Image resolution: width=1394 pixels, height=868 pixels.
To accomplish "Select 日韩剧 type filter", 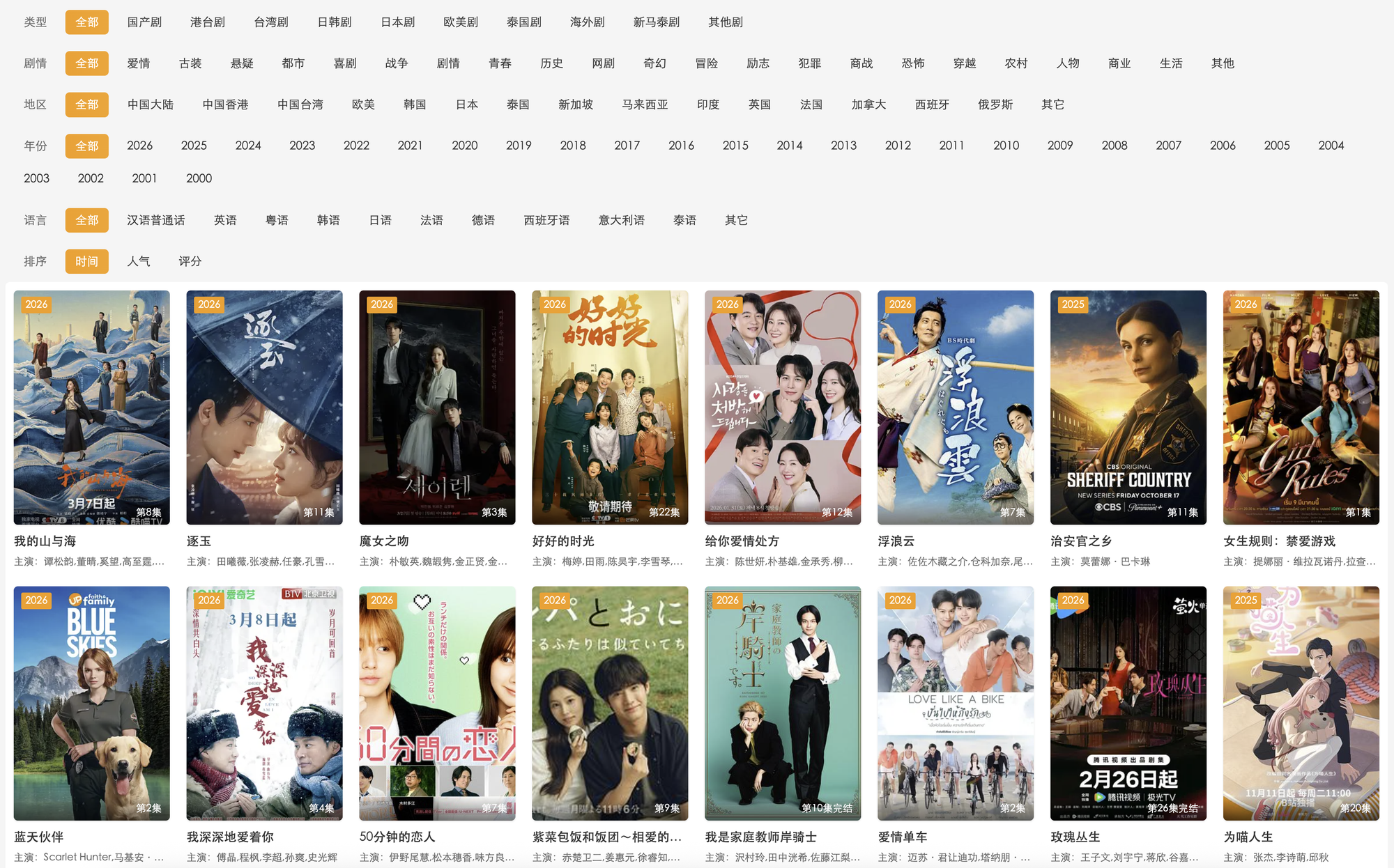I will [x=335, y=22].
